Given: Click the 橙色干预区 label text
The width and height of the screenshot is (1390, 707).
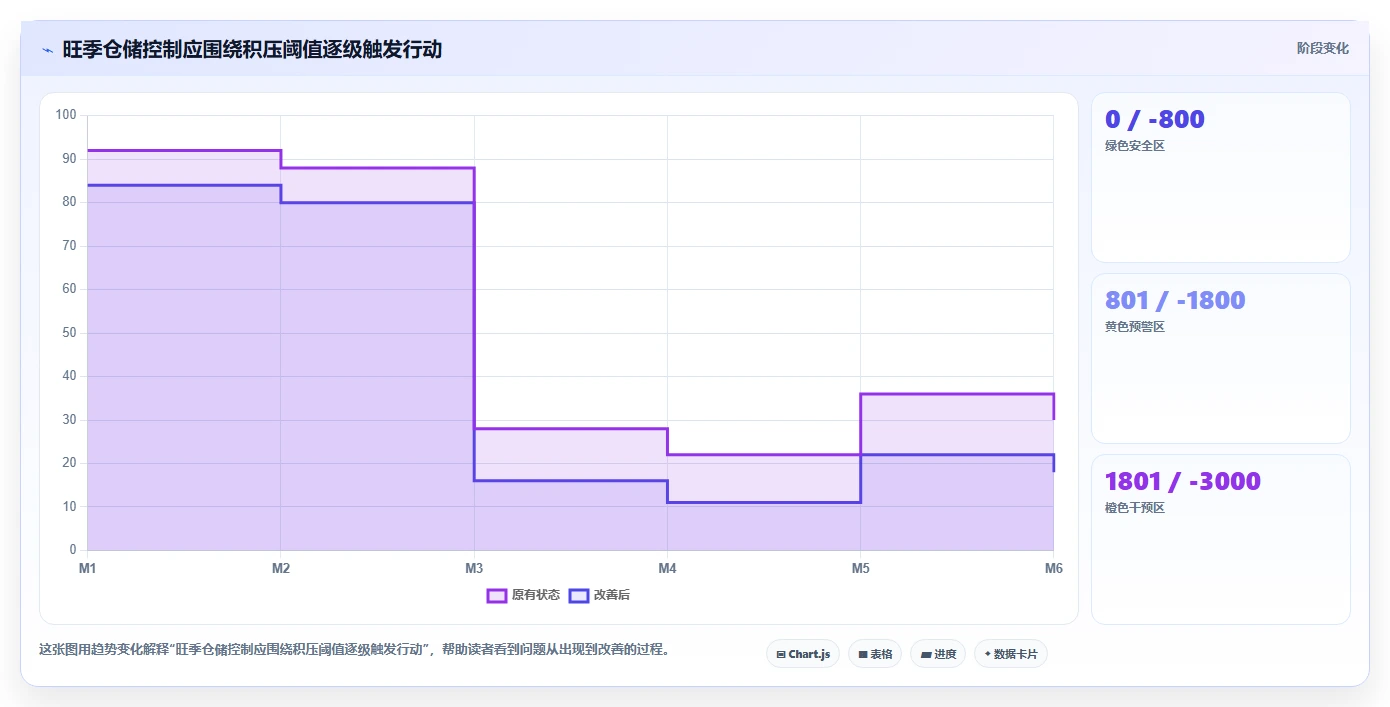Looking at the screenshot, I should pyautogui.click(x=1135, y=508).
